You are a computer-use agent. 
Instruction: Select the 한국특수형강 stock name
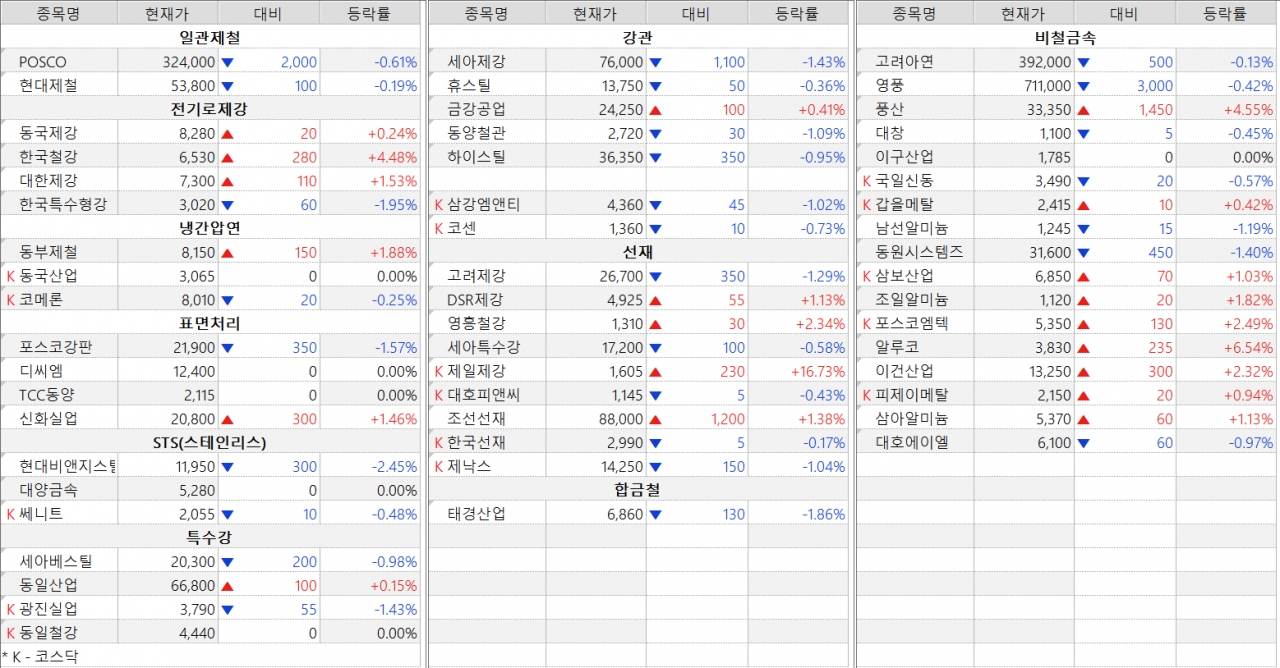63,205
